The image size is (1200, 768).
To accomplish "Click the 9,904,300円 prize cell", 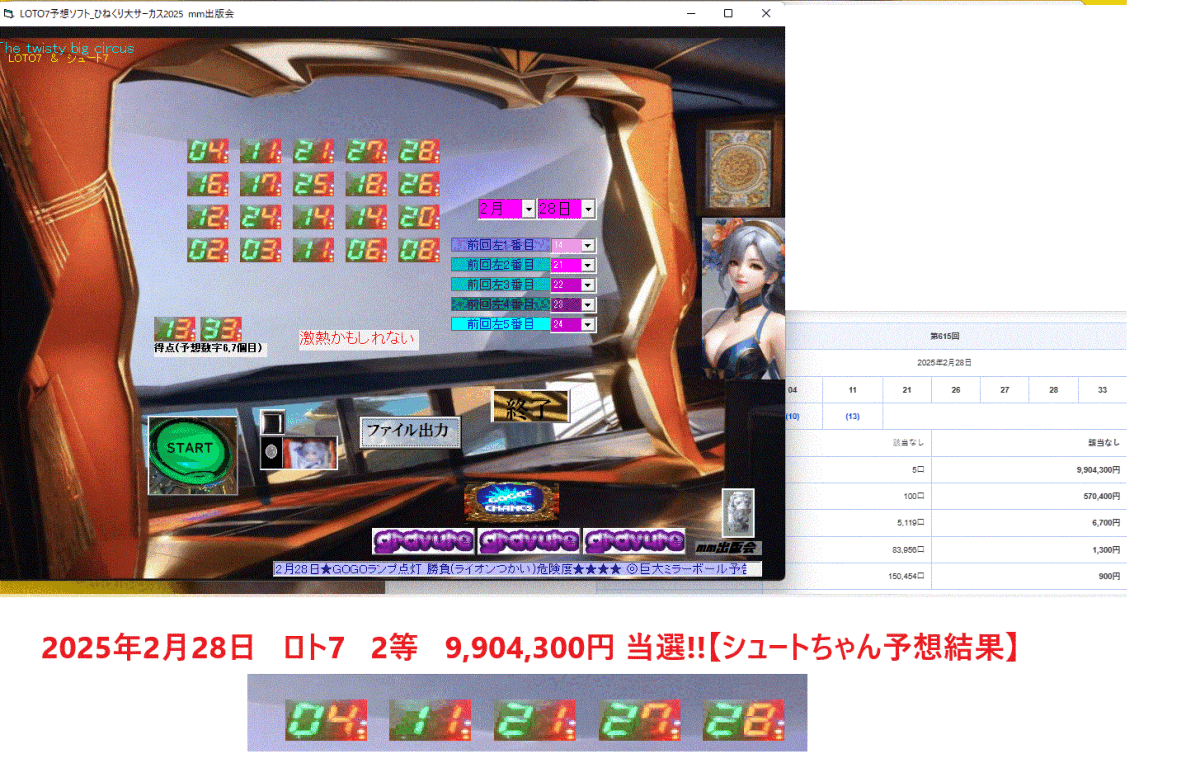I will tap(1028, 470).
